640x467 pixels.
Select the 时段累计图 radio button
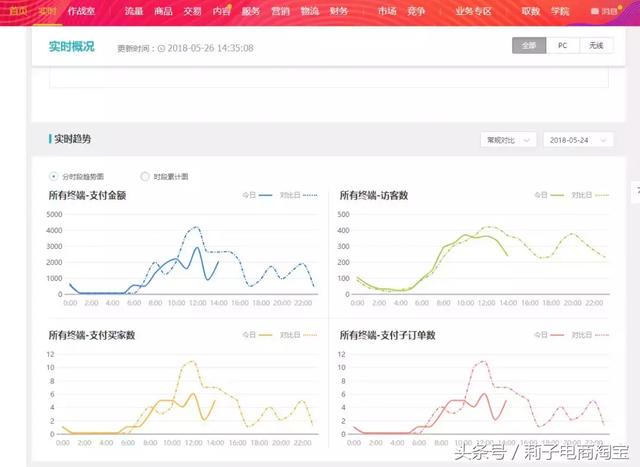click(144, 176)
